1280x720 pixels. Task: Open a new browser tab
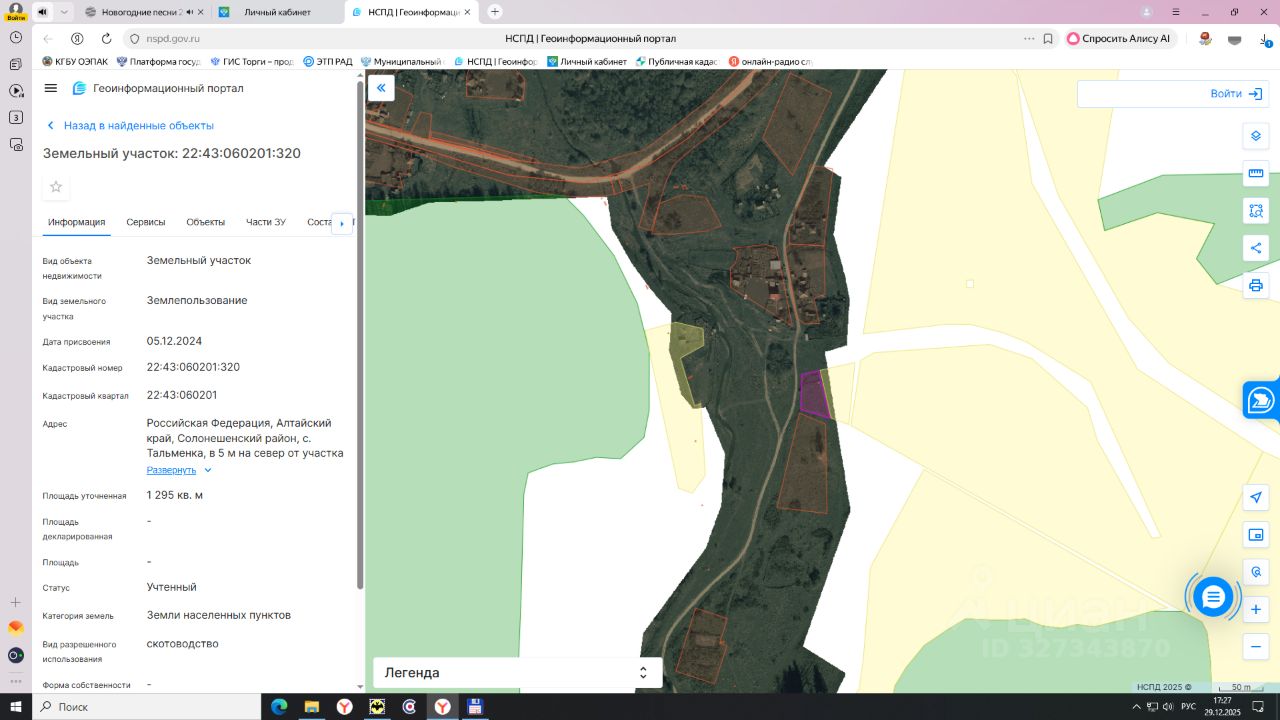[x=494, y=12]
